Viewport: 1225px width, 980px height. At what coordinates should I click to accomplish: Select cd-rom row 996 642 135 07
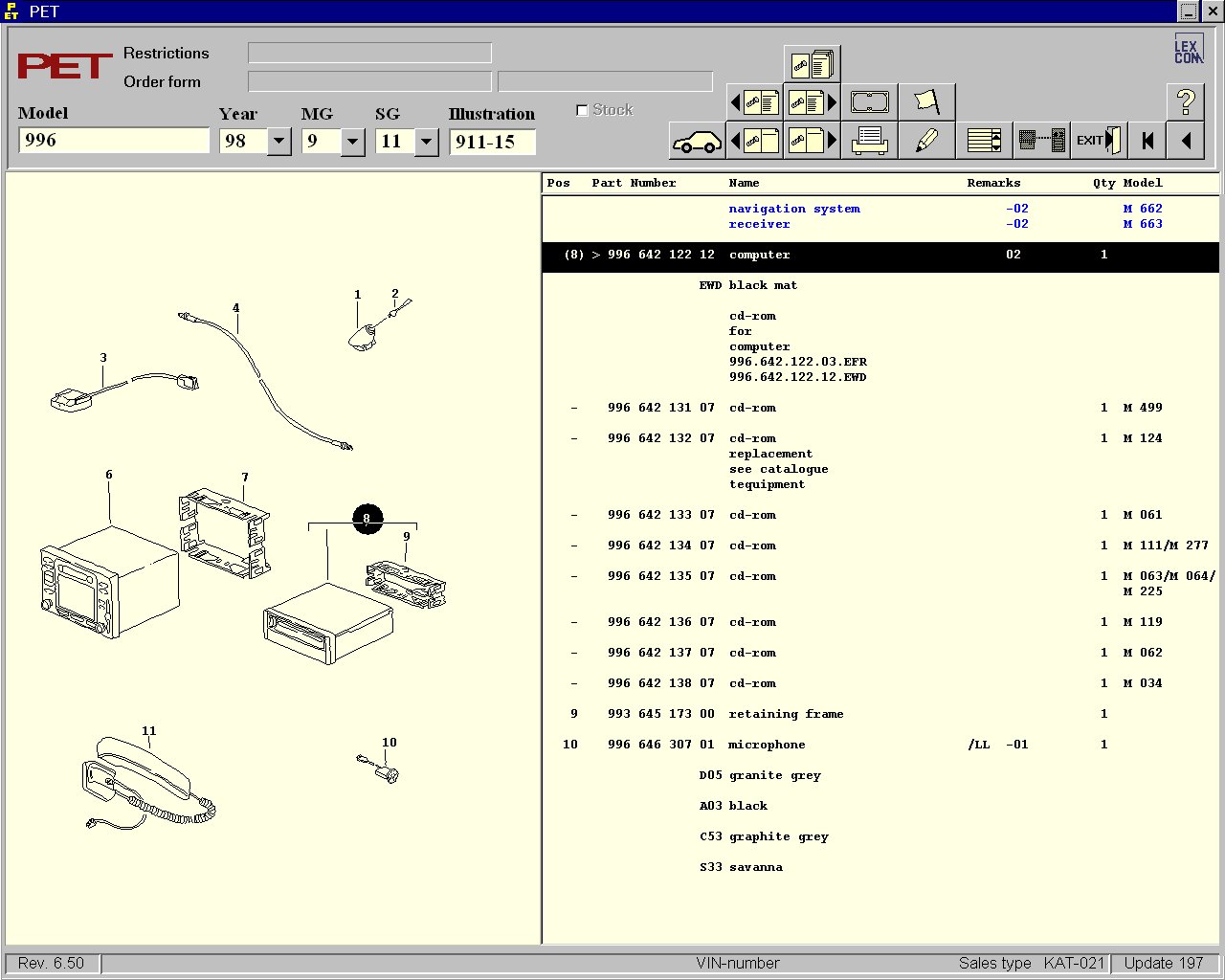(880, 576)
